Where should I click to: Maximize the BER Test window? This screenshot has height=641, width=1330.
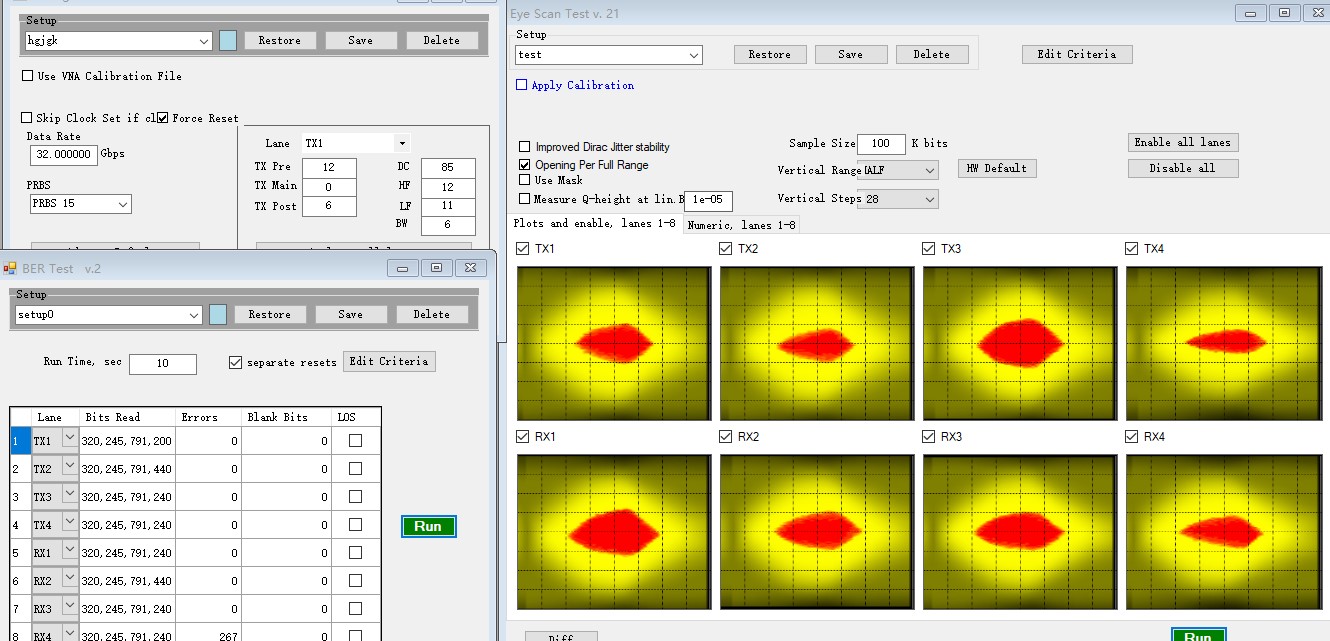pos(436,268)
